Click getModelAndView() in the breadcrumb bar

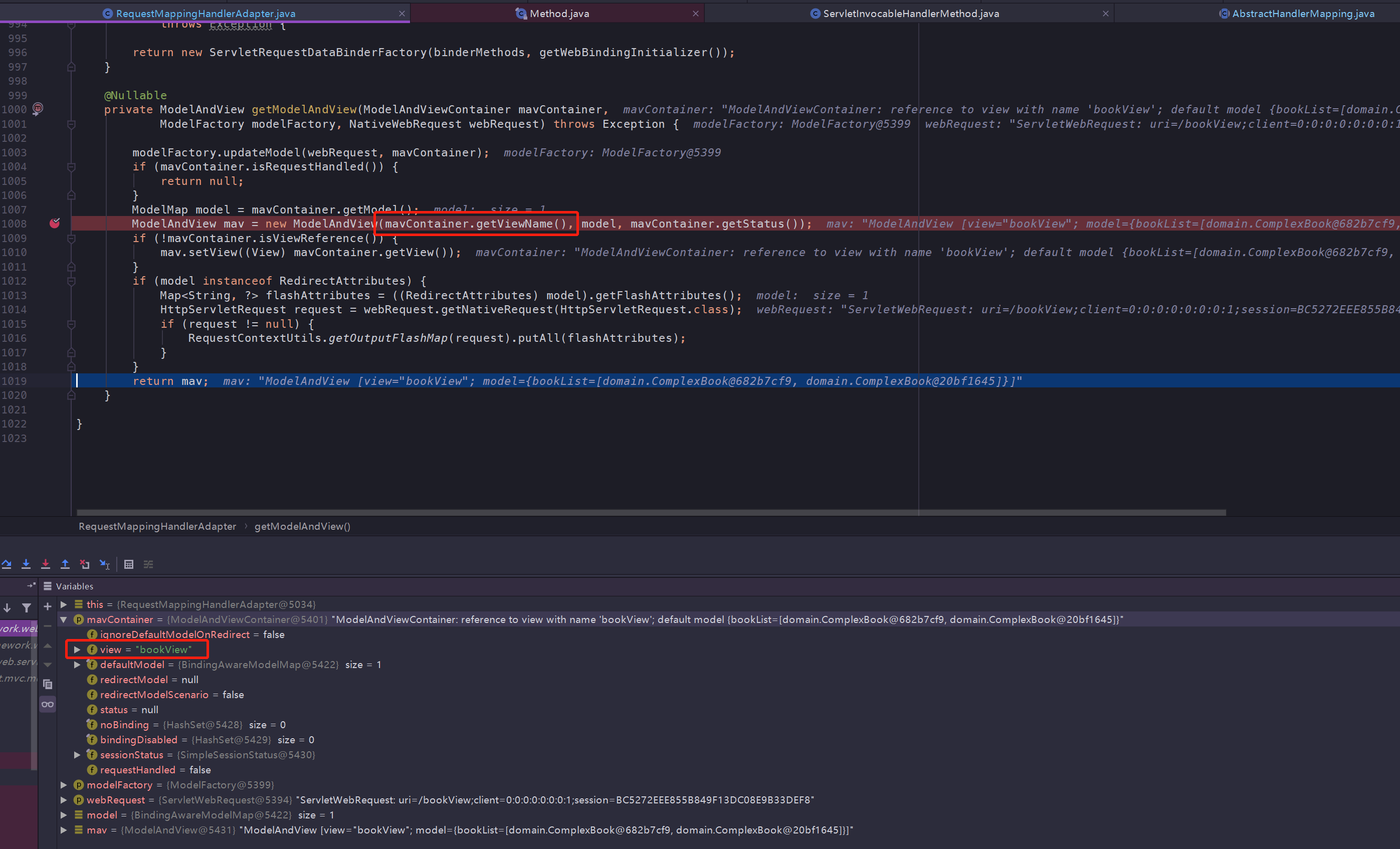coord(302,526)
